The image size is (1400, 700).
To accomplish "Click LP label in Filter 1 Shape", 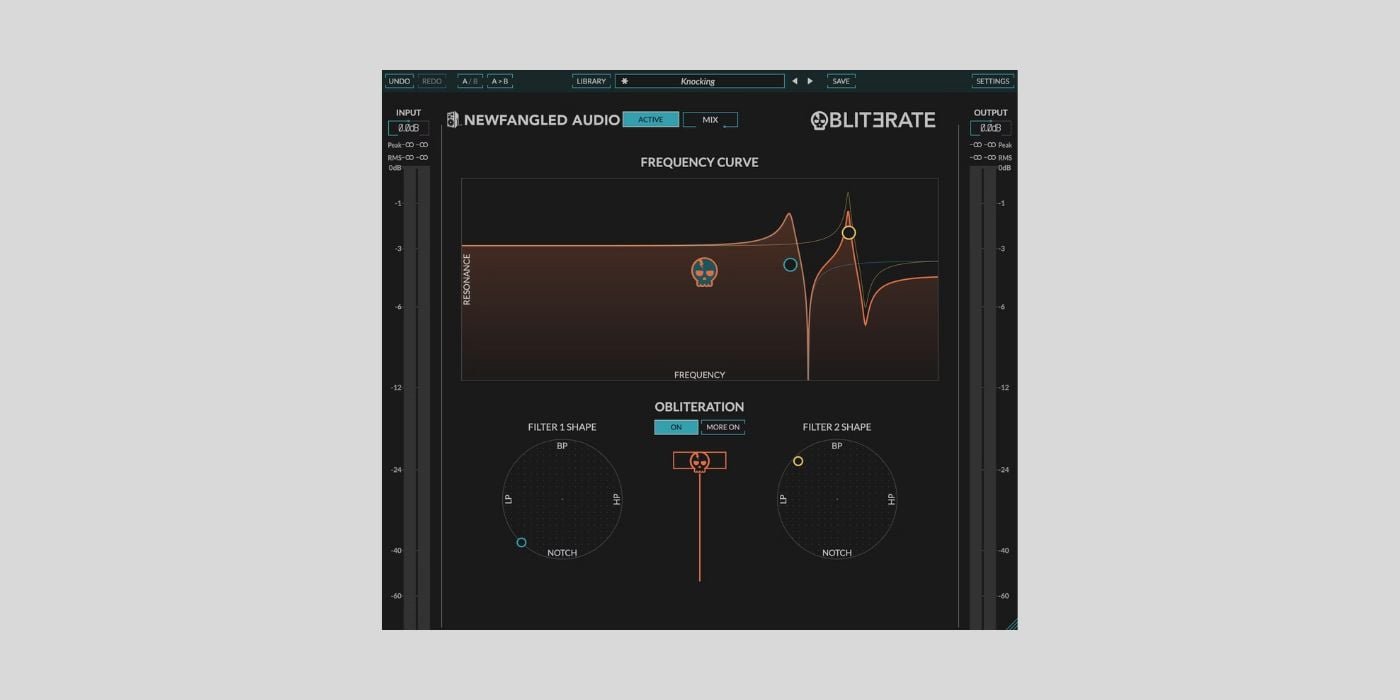I will [x=509, y=499].
